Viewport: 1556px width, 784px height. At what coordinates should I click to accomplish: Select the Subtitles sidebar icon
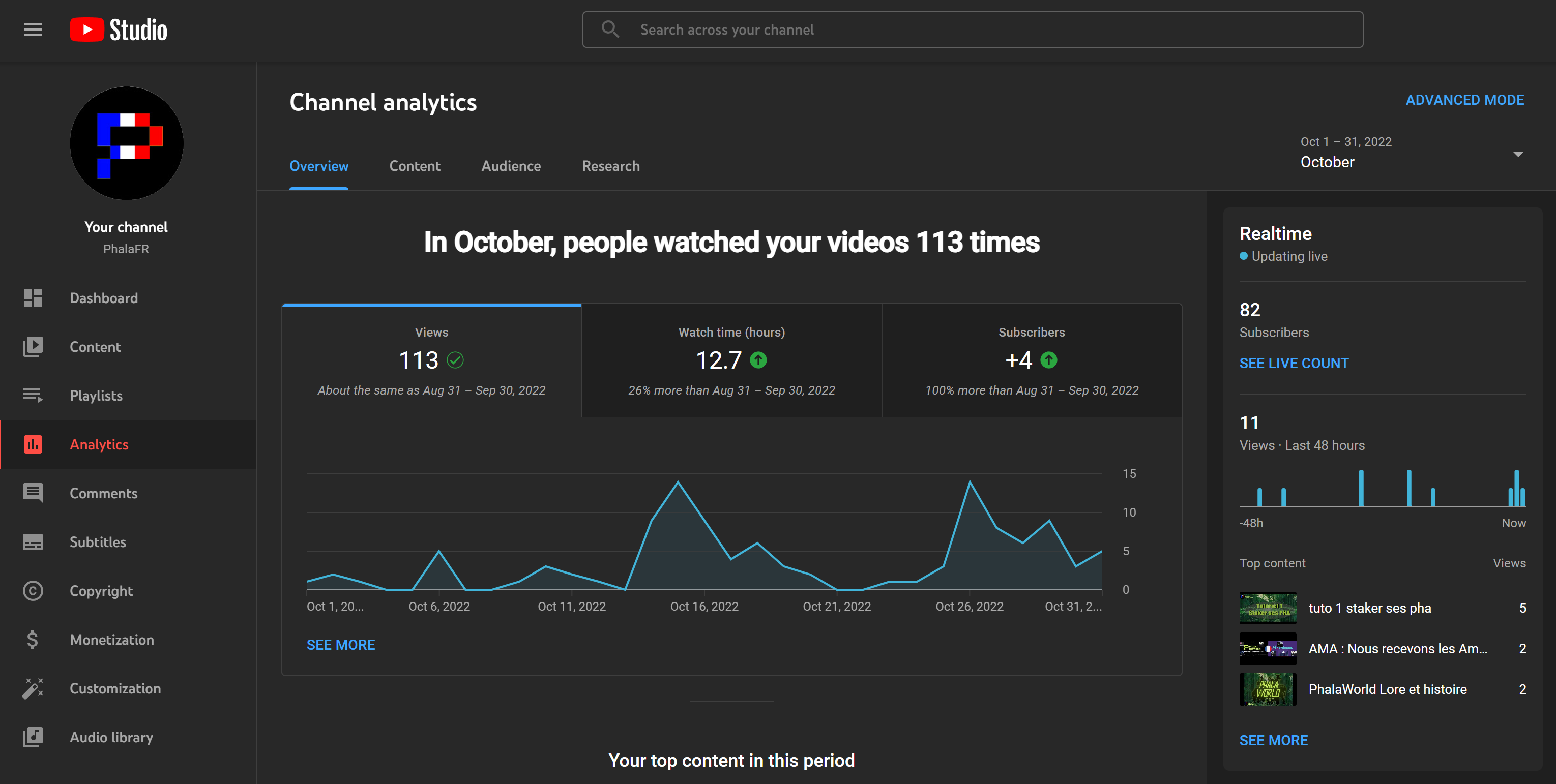tap(33, 542)
